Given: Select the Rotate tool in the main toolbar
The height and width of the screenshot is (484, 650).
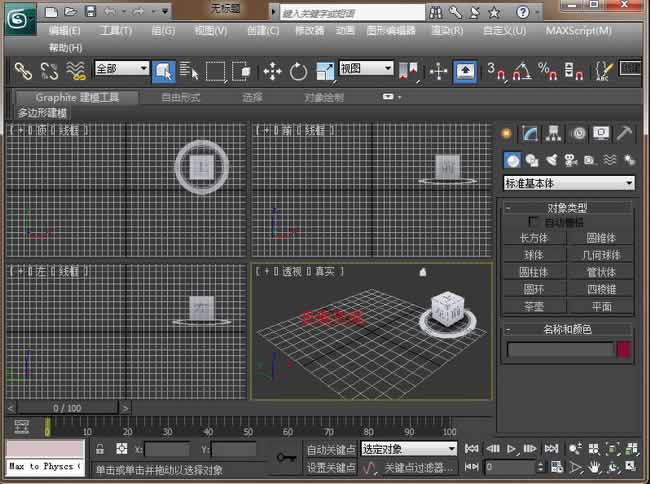Looking at the screenshot, I should click(298, 71).
